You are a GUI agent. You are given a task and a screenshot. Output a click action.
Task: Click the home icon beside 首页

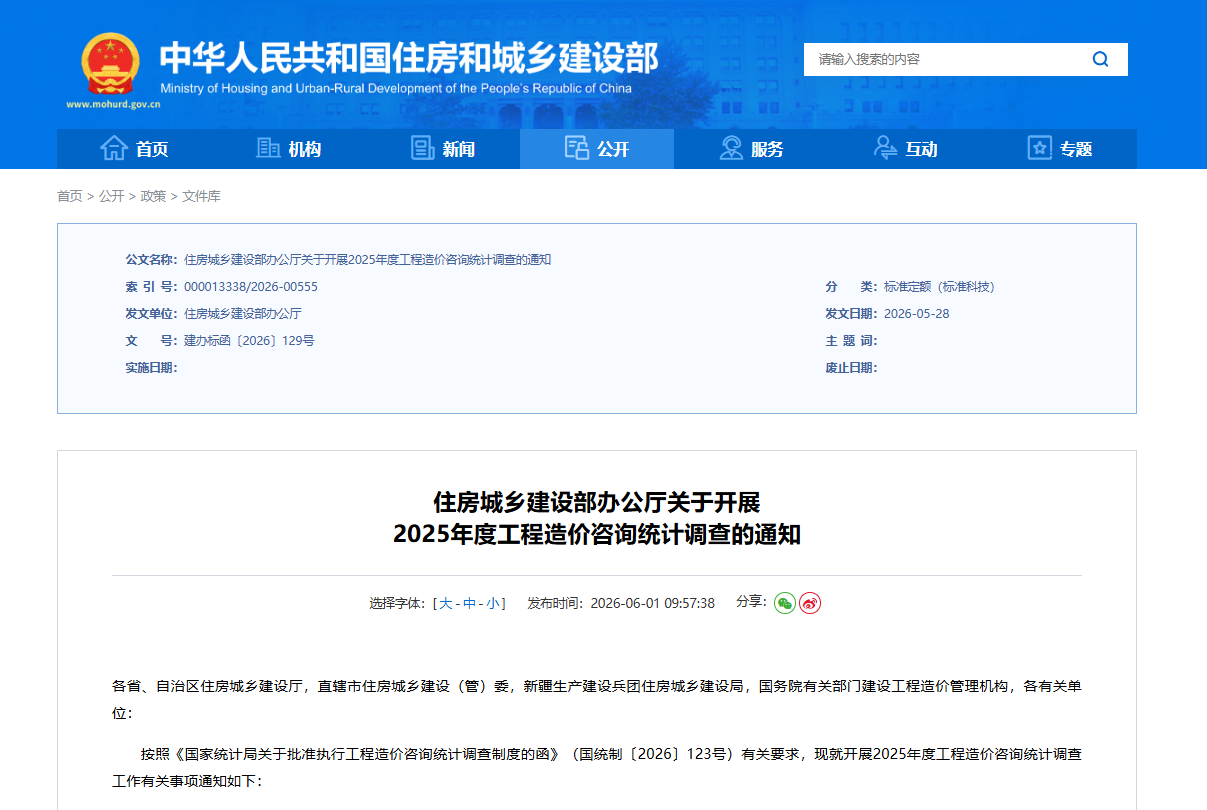[114, 148]
